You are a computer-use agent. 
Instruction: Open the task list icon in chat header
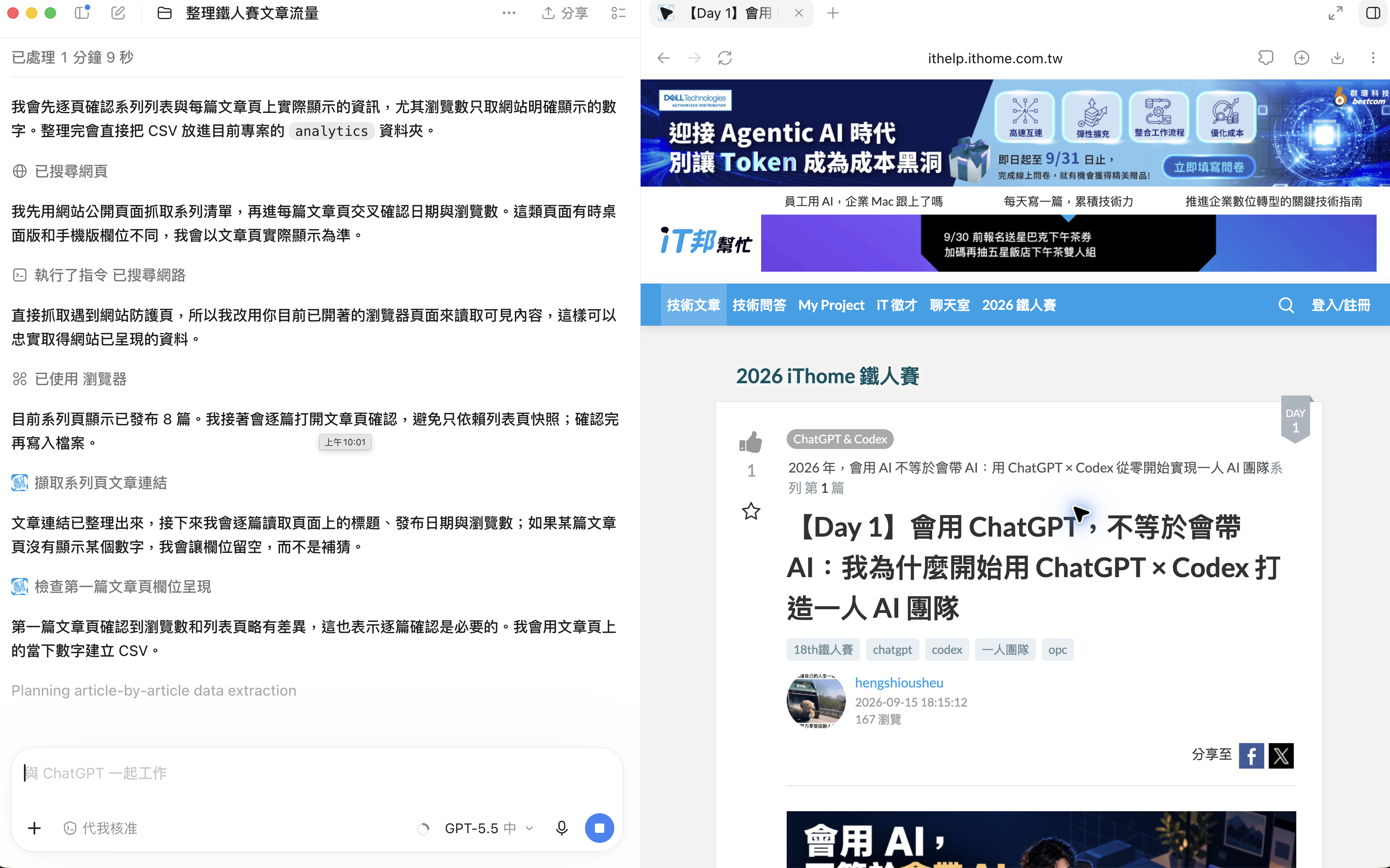(618, 13)
